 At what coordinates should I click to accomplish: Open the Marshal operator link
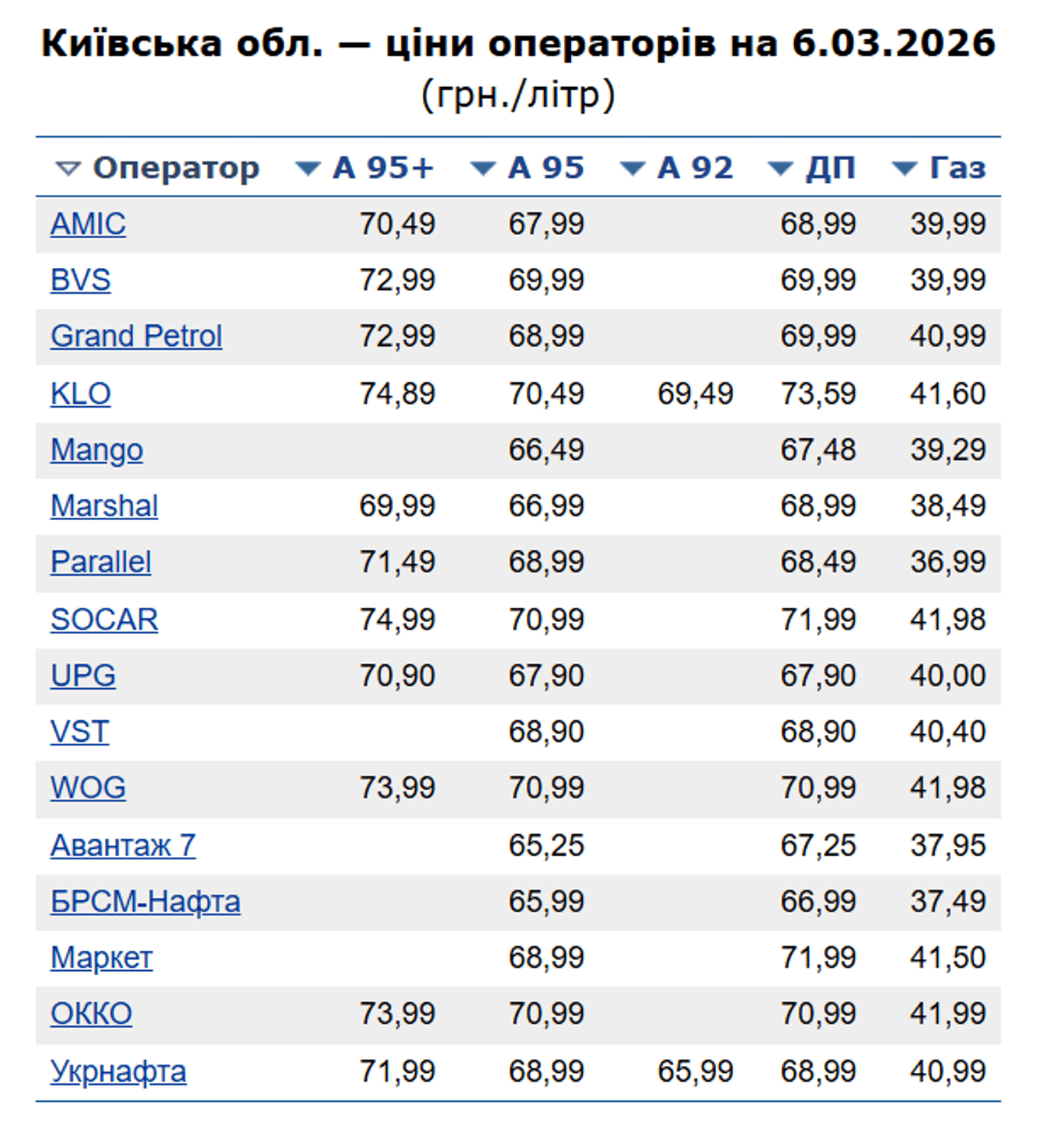pyautogui.click(x=104, y=506)
